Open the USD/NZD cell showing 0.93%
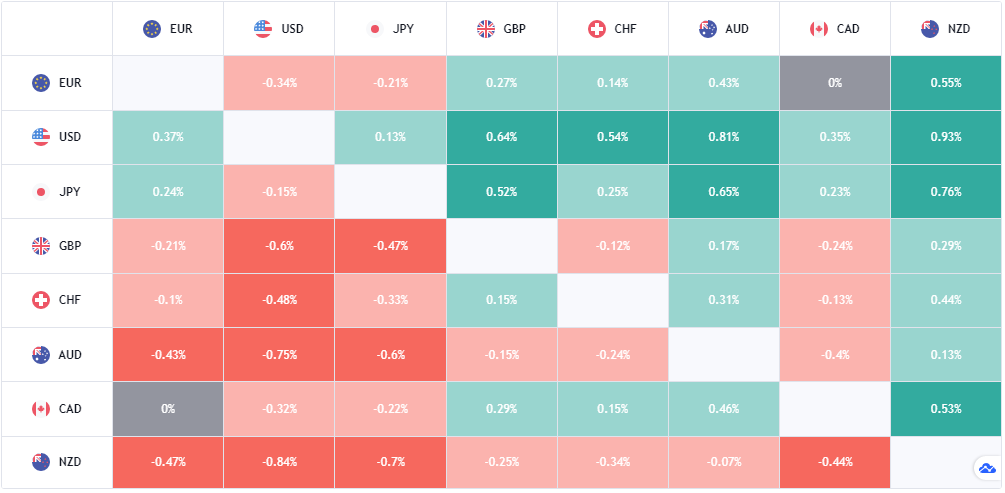The width and height of the screenshot is (1005, 493). click(945, 137)
